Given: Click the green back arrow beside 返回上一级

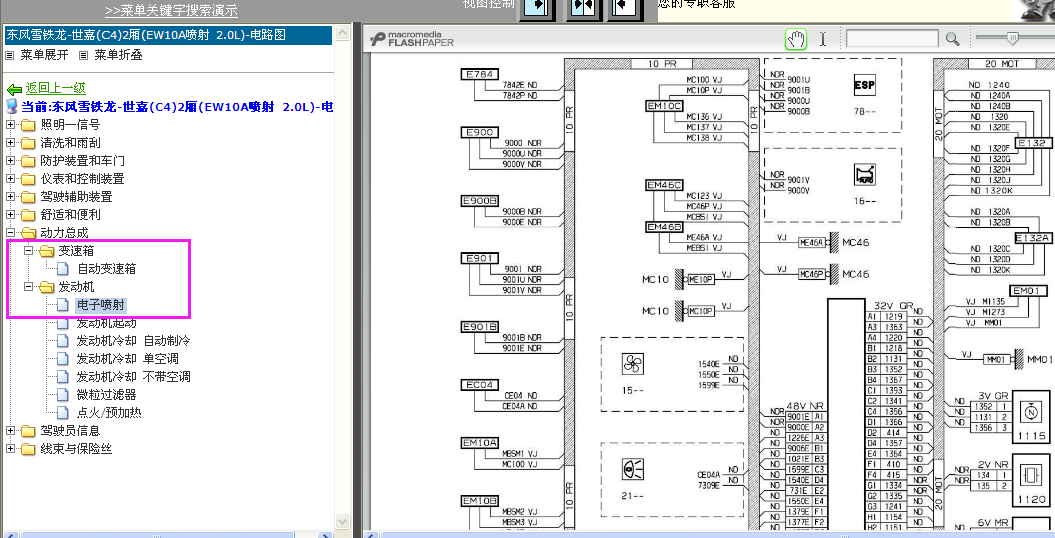Looking at the screenshot, I should click(x=14, y=89).
